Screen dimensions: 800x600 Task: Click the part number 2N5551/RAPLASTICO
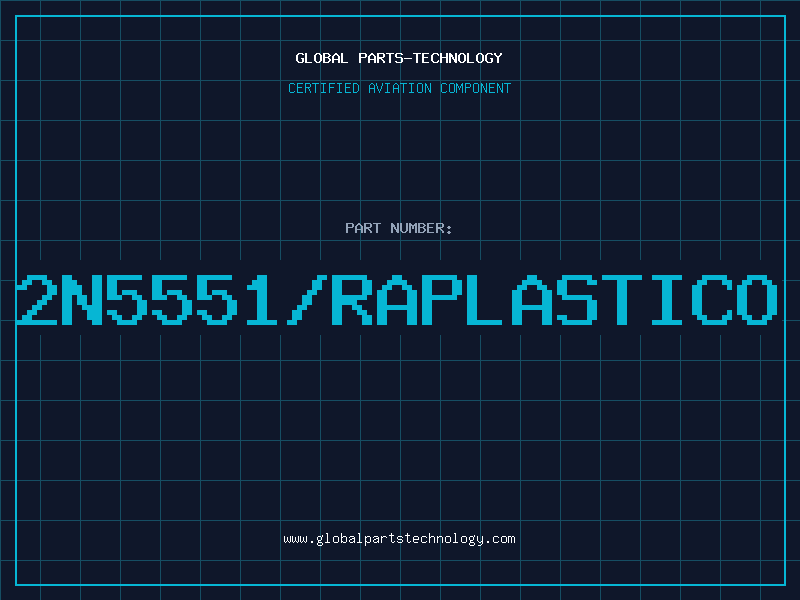click(x=397, y=300)
